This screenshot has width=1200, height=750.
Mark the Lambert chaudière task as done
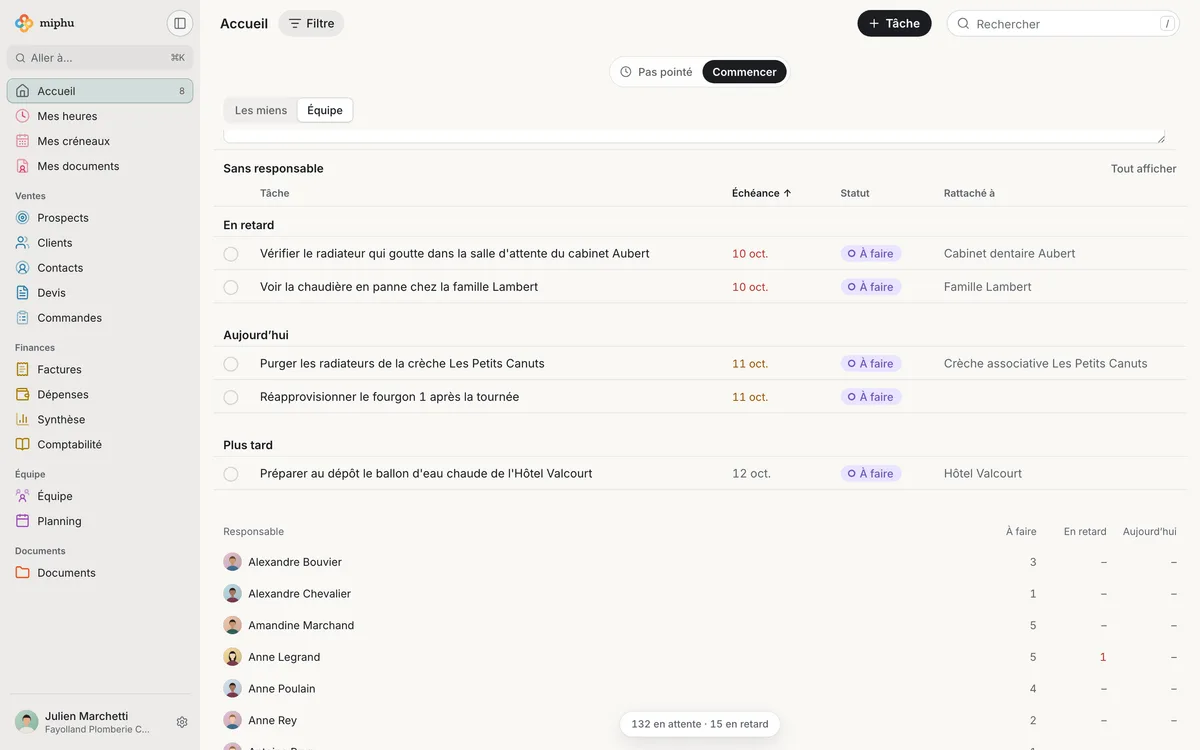tap(231, 287)
